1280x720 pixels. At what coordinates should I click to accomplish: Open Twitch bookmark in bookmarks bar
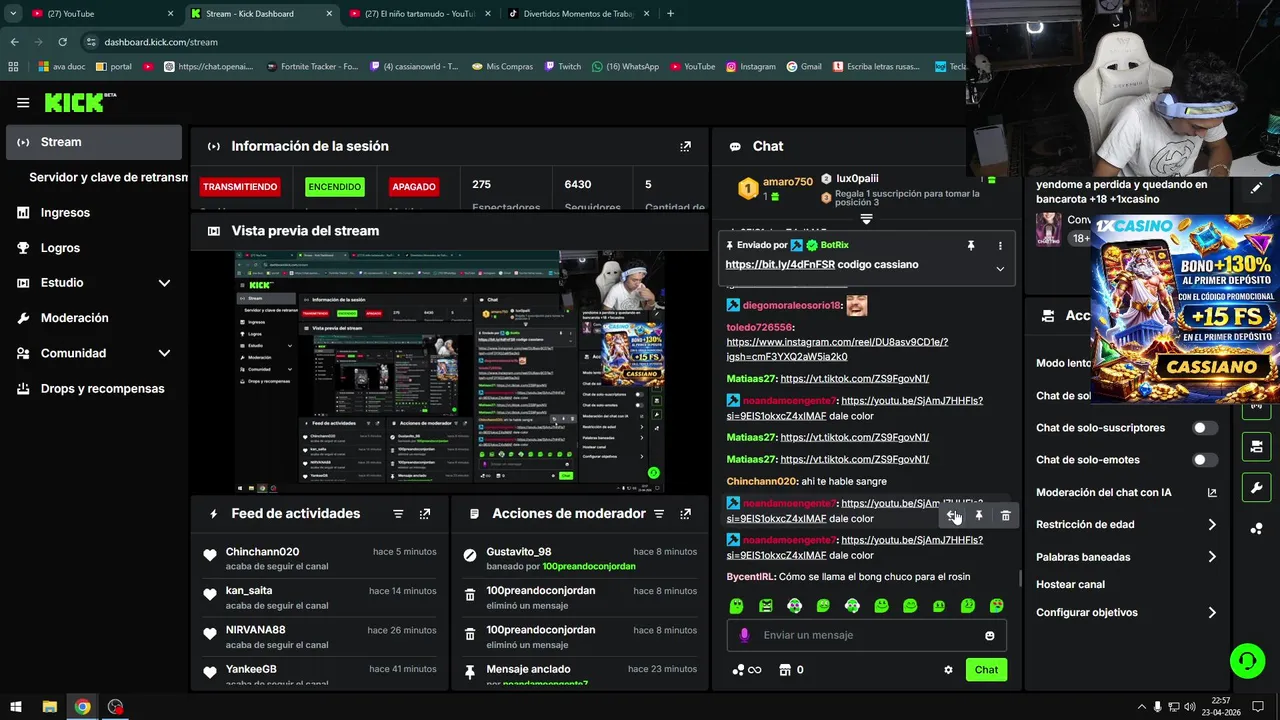coord(563,67)
